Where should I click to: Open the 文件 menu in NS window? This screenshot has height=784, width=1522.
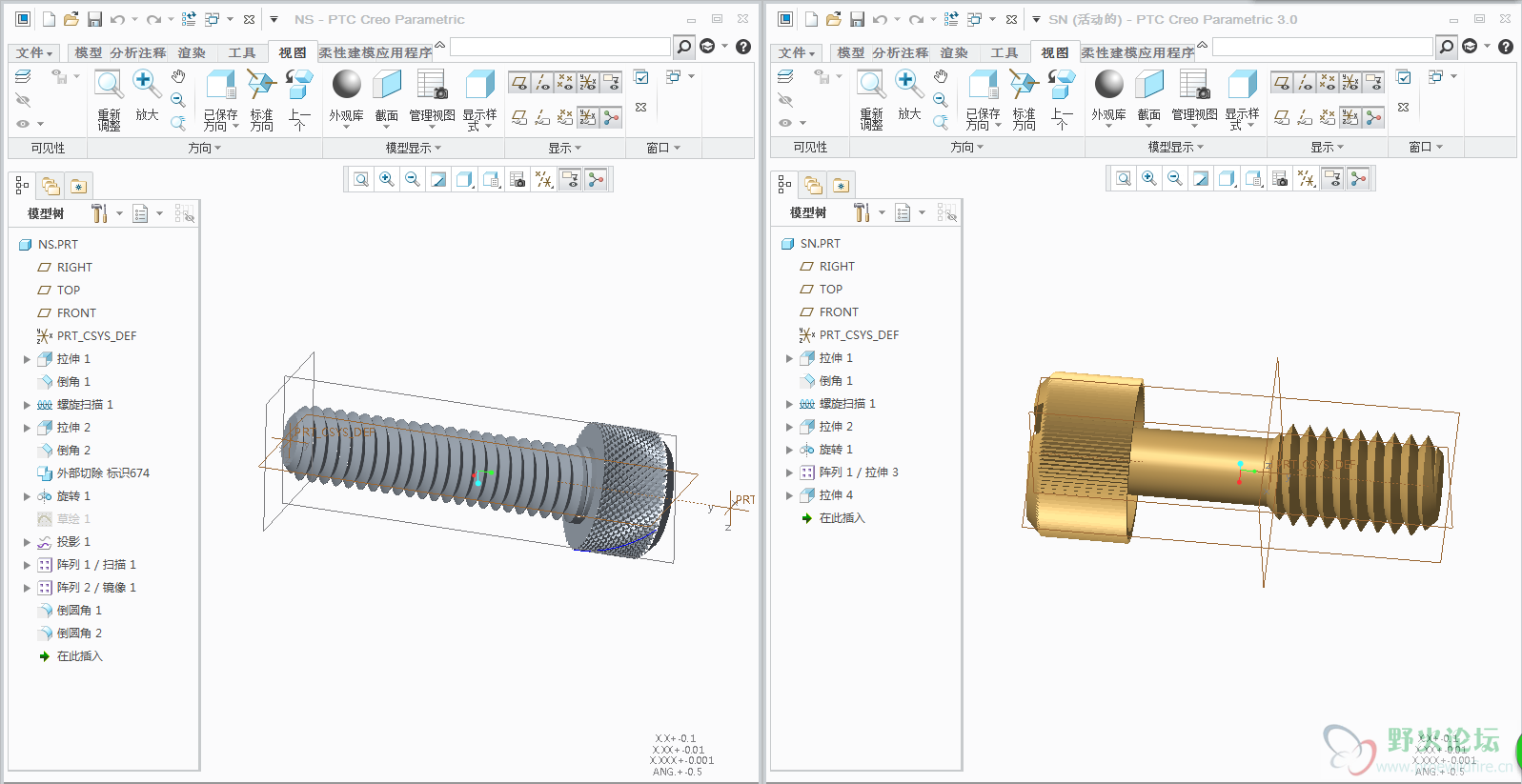pos(34,52)
